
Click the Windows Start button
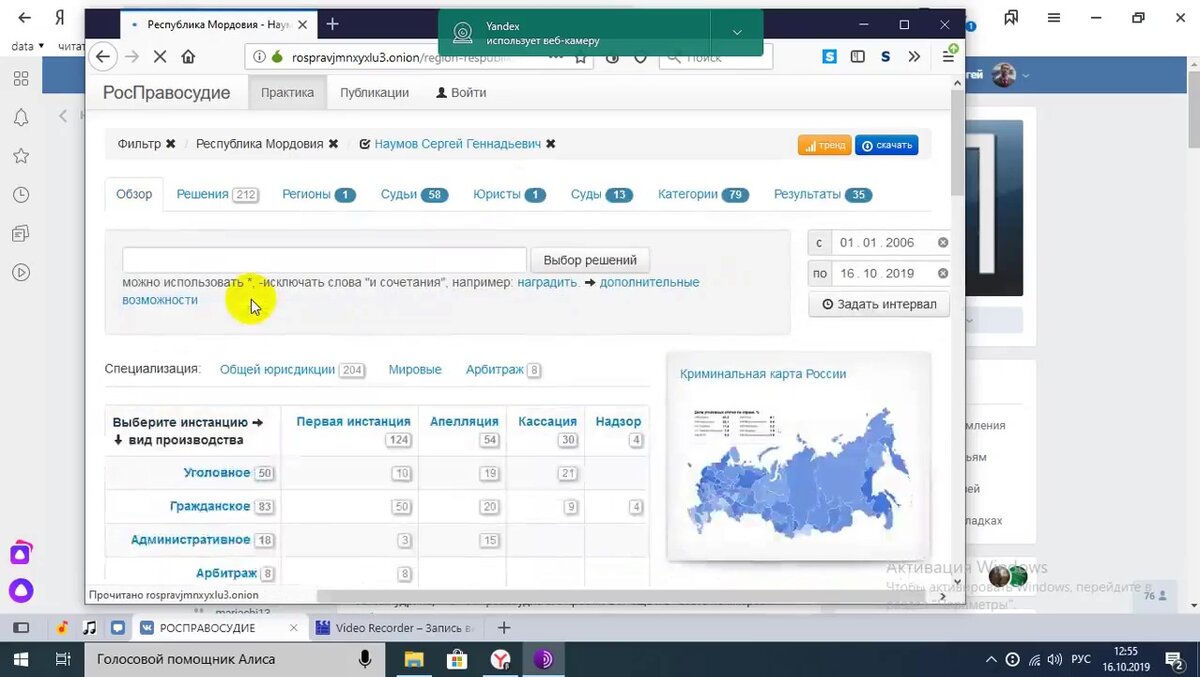[x=22, y=659]
